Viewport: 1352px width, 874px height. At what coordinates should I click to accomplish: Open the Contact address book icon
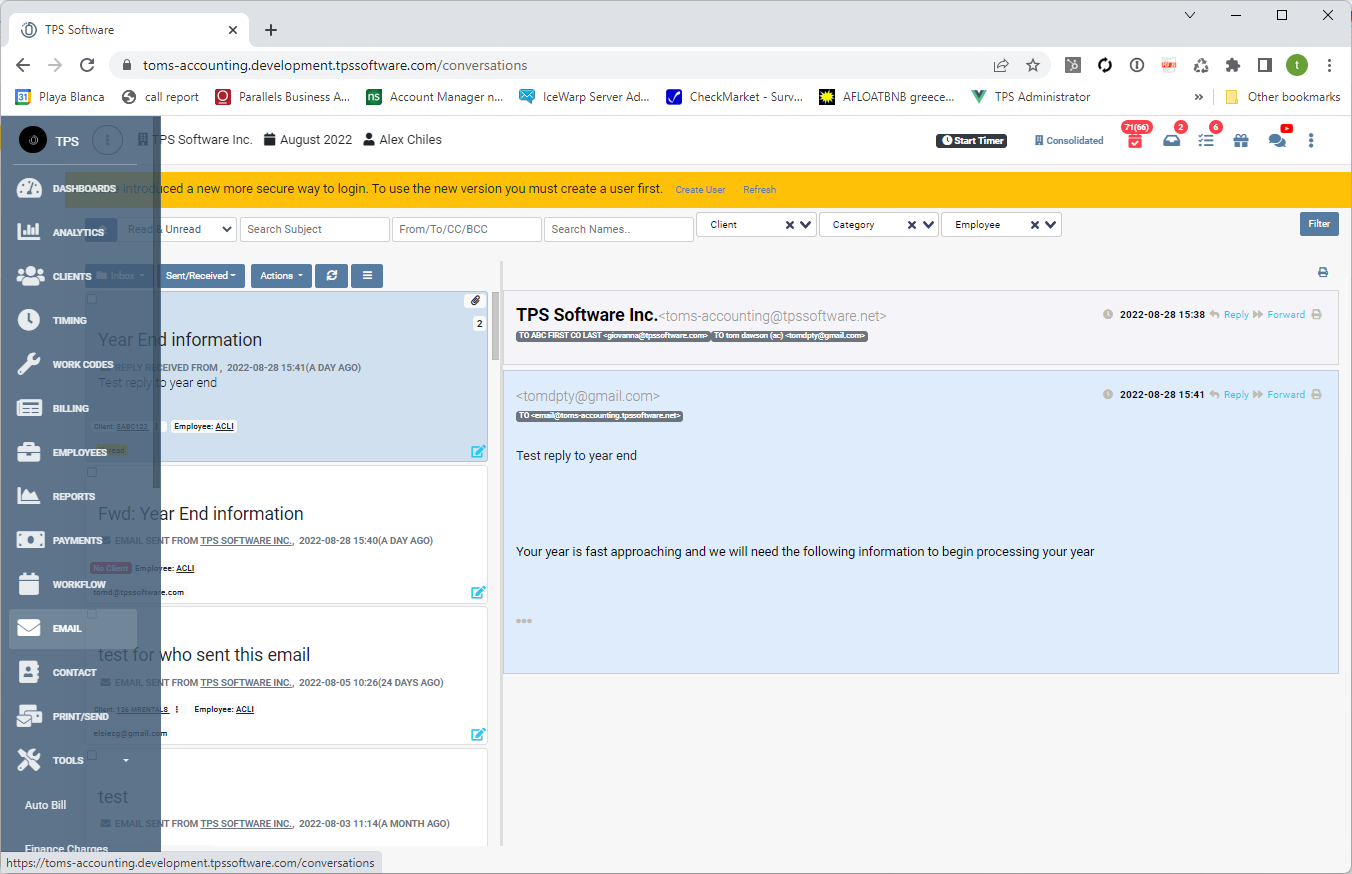coord(30,672)
